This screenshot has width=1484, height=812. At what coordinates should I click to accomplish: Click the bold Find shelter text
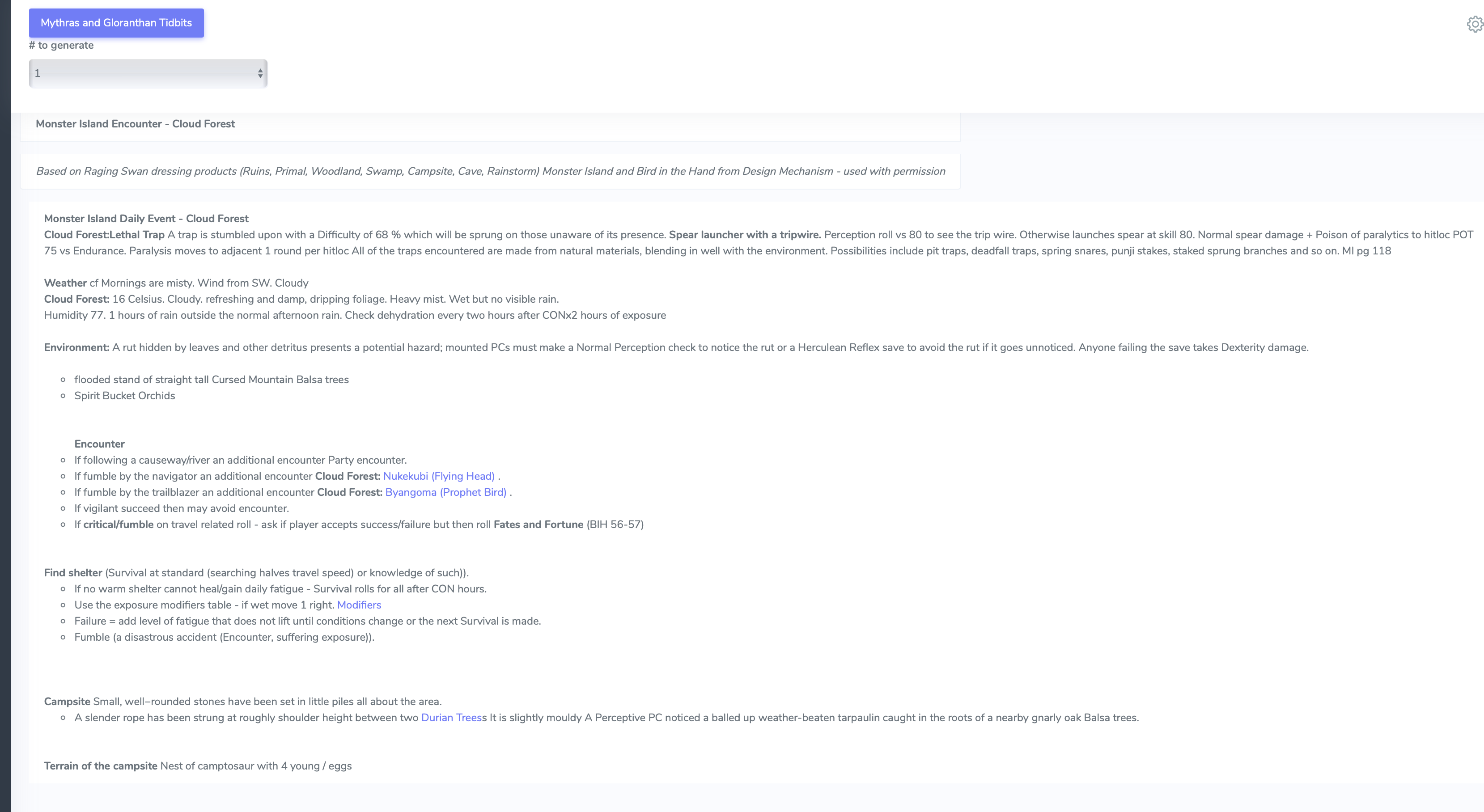pyautogui.click(x=72, y=573)
